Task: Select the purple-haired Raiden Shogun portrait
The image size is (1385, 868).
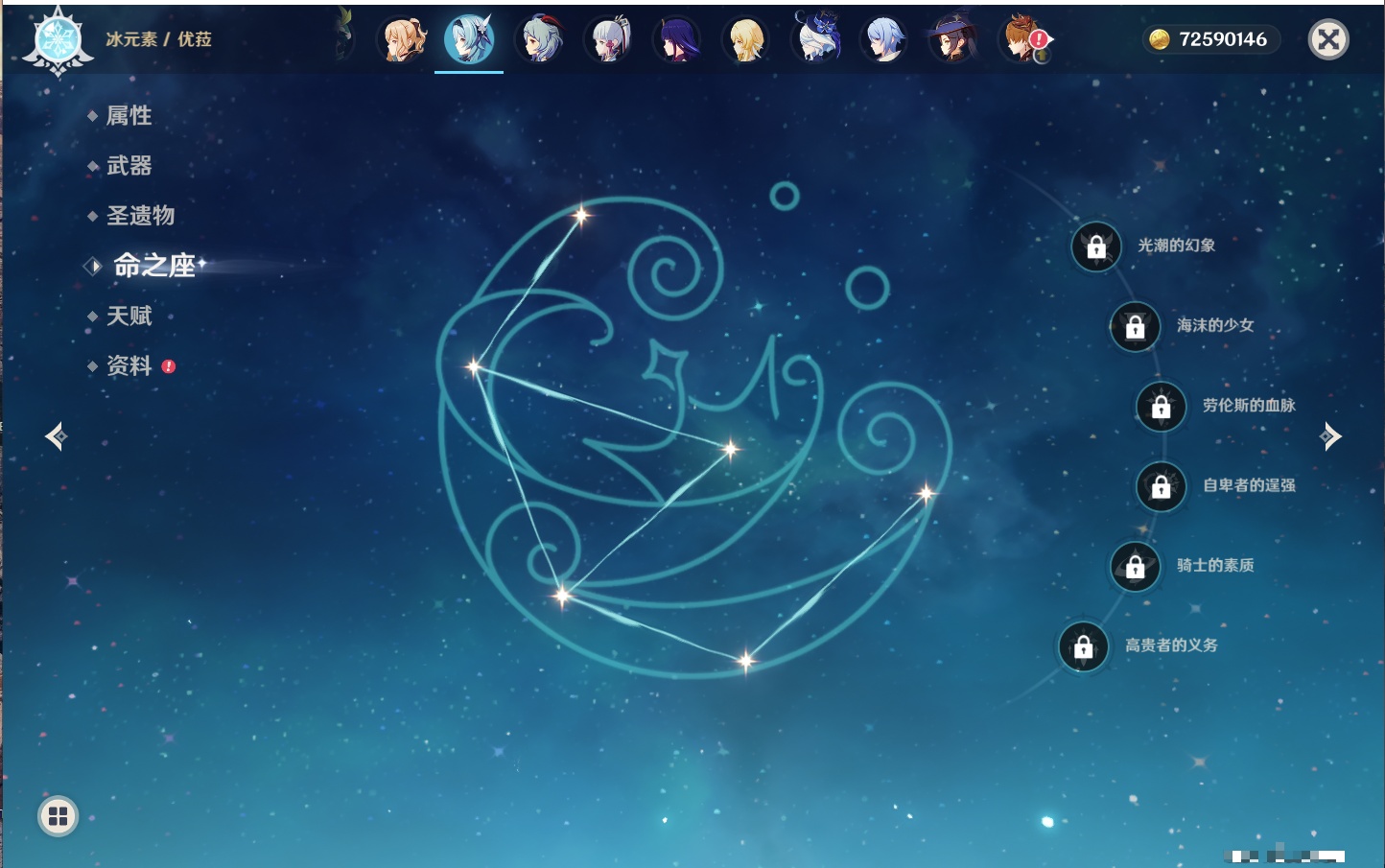Action: point(677,39)
